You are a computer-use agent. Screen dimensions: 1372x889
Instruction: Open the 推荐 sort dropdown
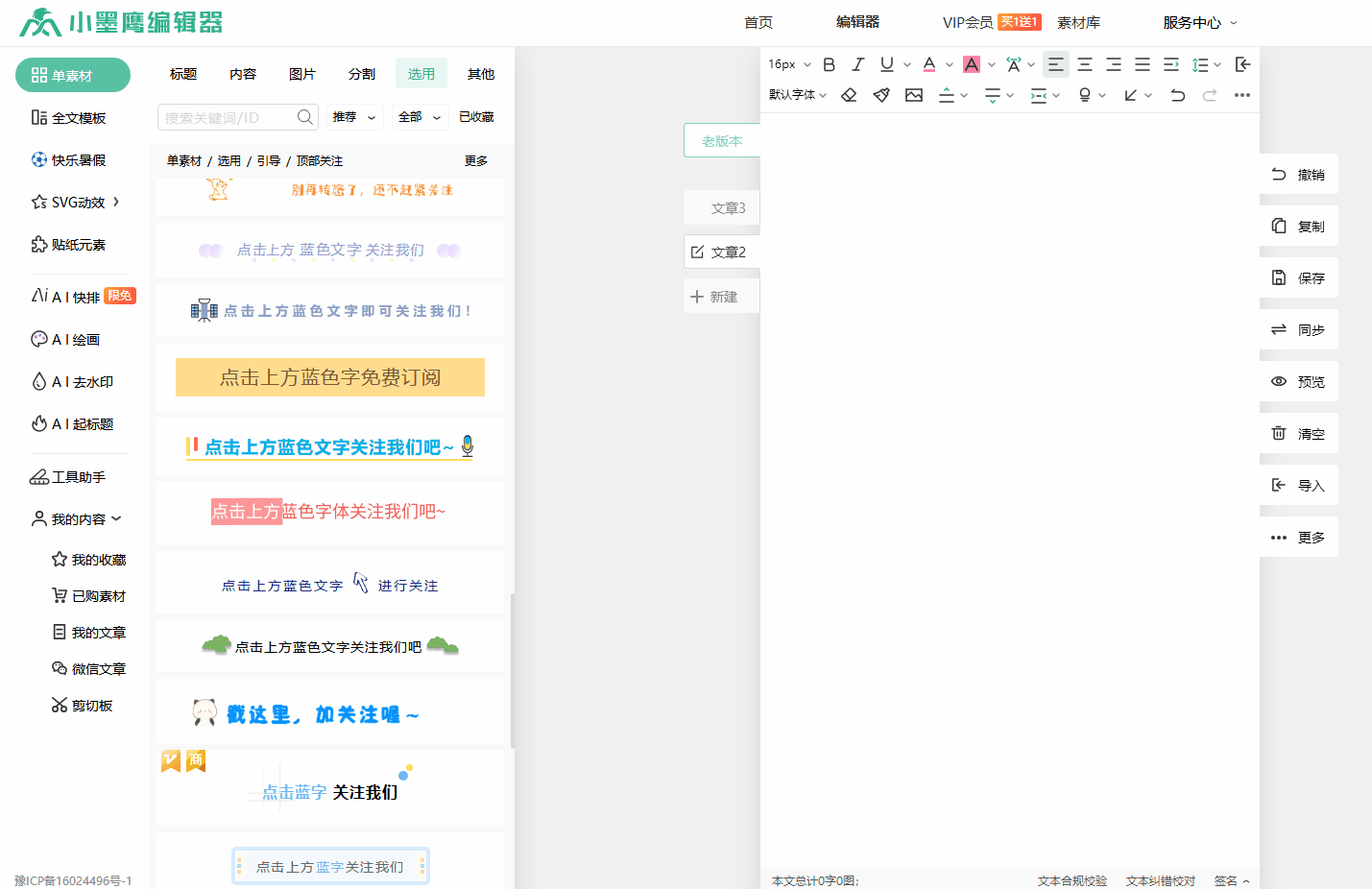click(x=354, y=117)
